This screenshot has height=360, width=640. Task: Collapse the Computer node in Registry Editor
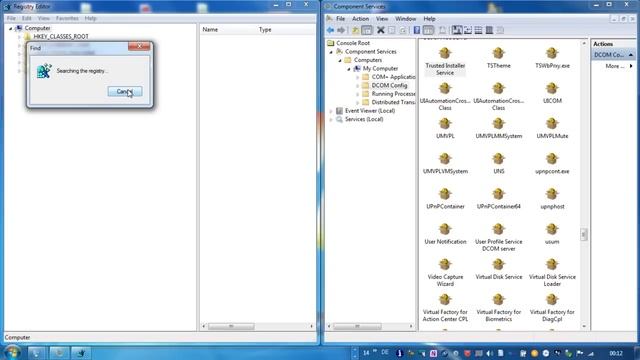[11, 29]
